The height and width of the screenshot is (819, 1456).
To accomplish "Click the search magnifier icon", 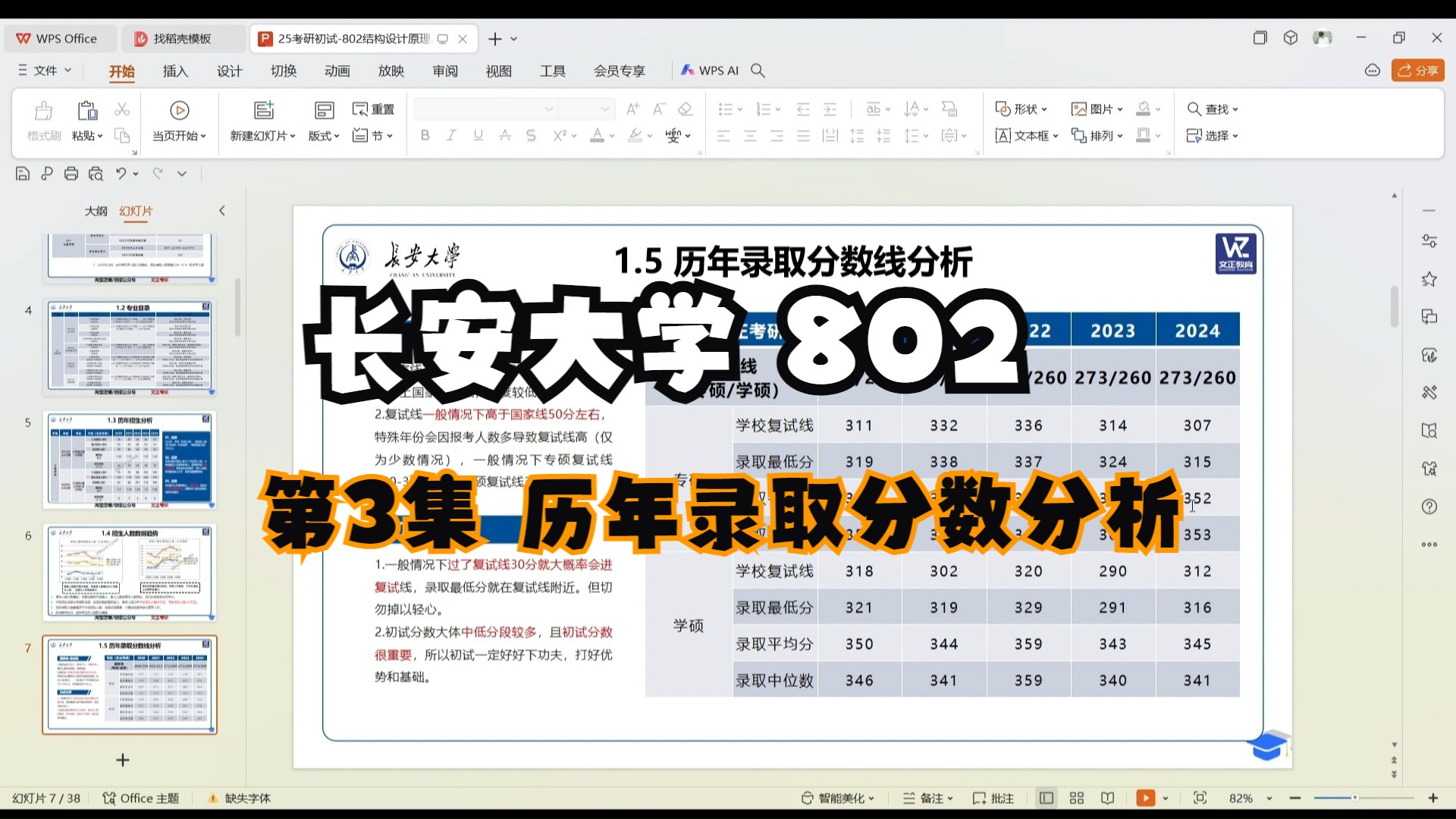I will [758, 71].
